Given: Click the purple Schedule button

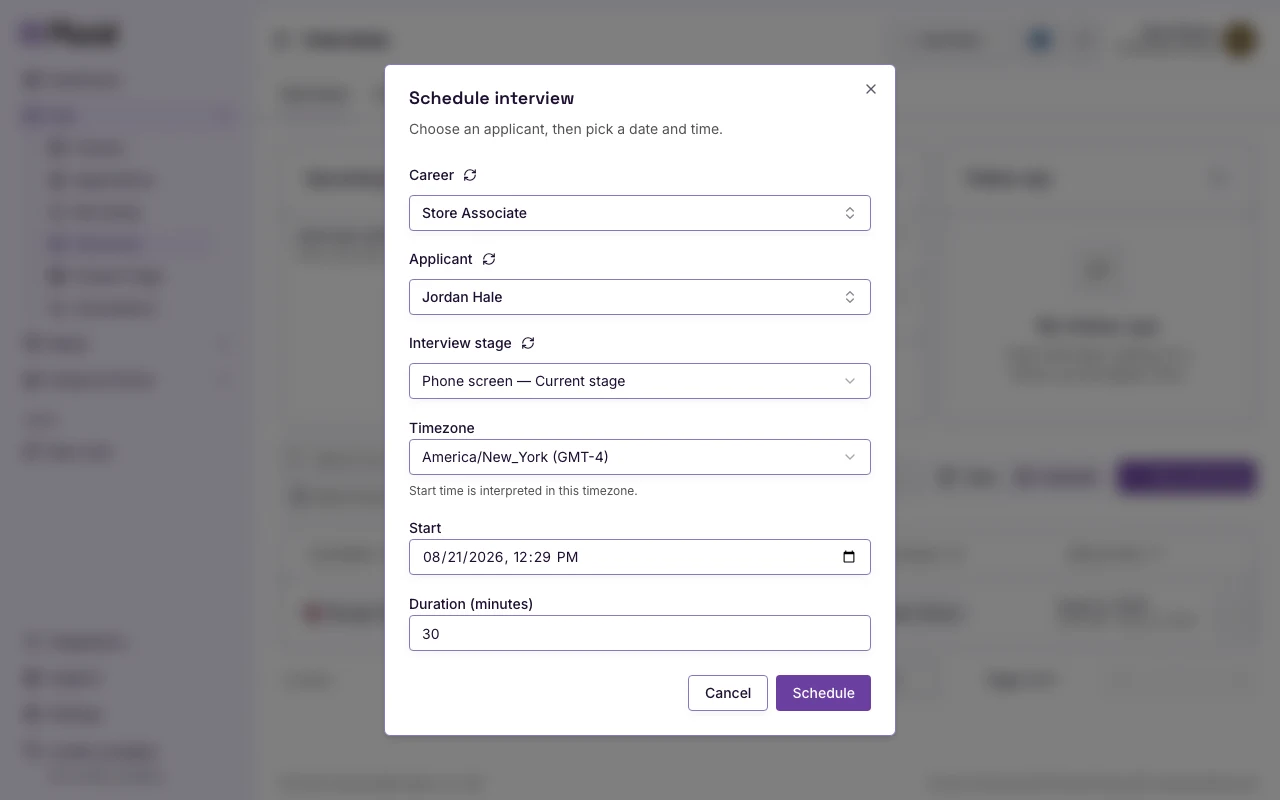Looking at the screenshot, I should point(823,693).
